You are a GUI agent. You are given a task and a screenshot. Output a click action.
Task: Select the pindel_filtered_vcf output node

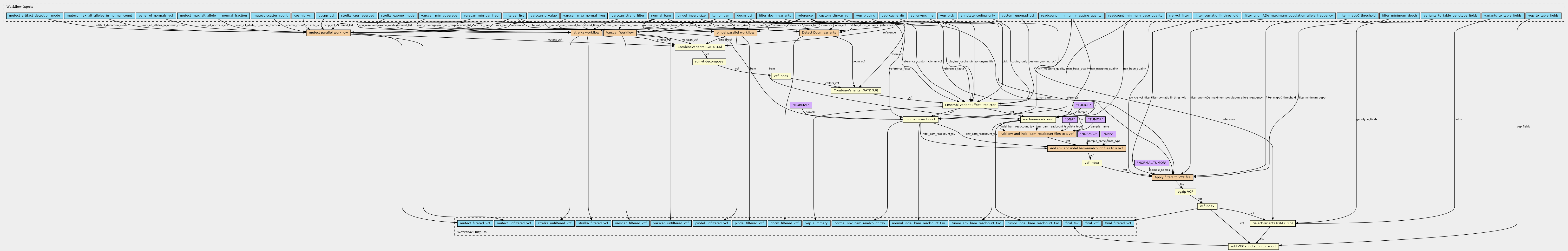(749, 223)
